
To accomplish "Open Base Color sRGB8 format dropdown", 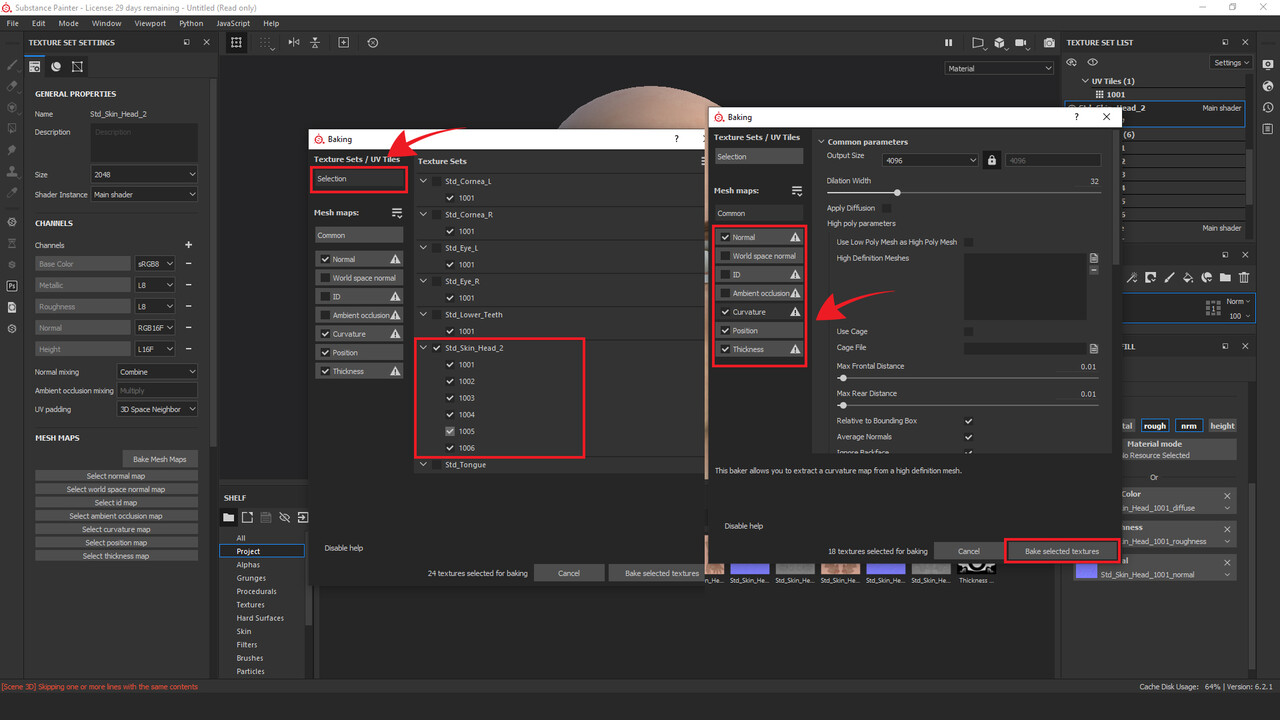I will click(155, 264).
